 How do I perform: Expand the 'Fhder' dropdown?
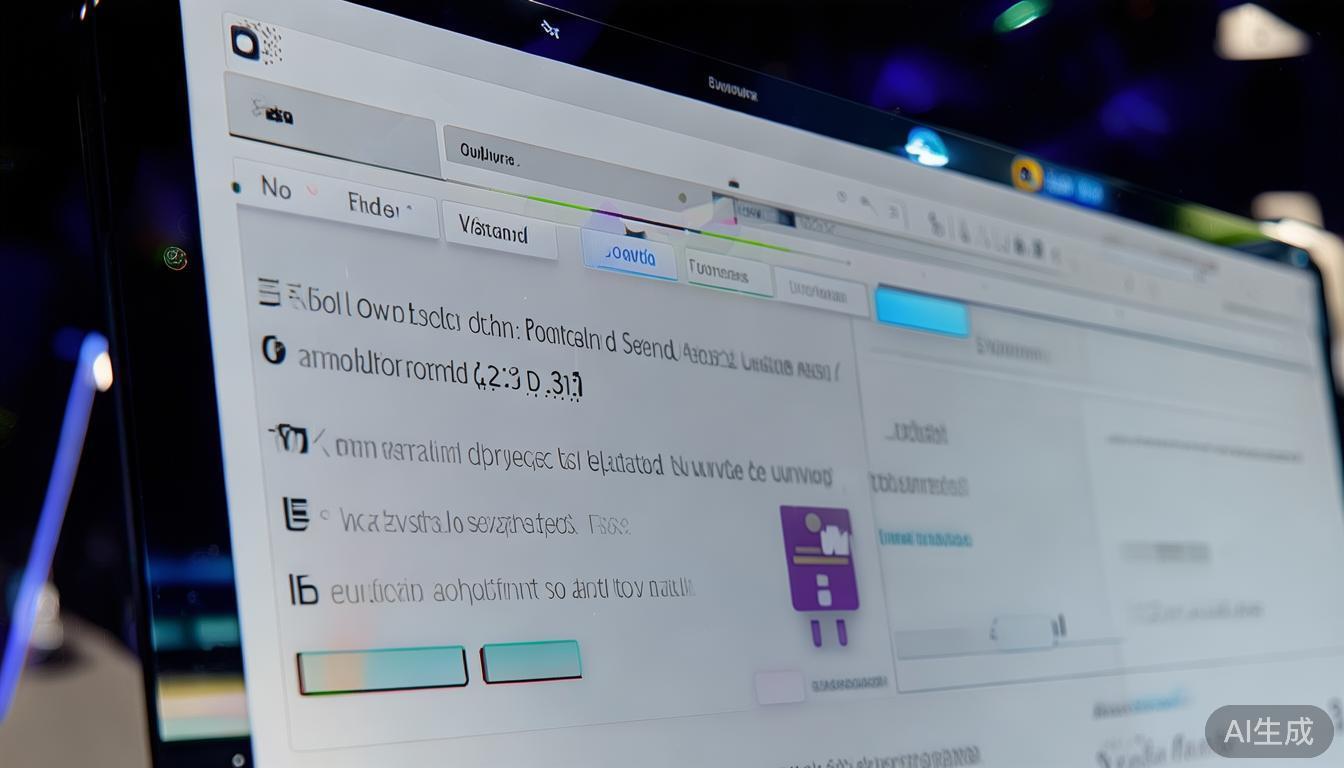382,208
